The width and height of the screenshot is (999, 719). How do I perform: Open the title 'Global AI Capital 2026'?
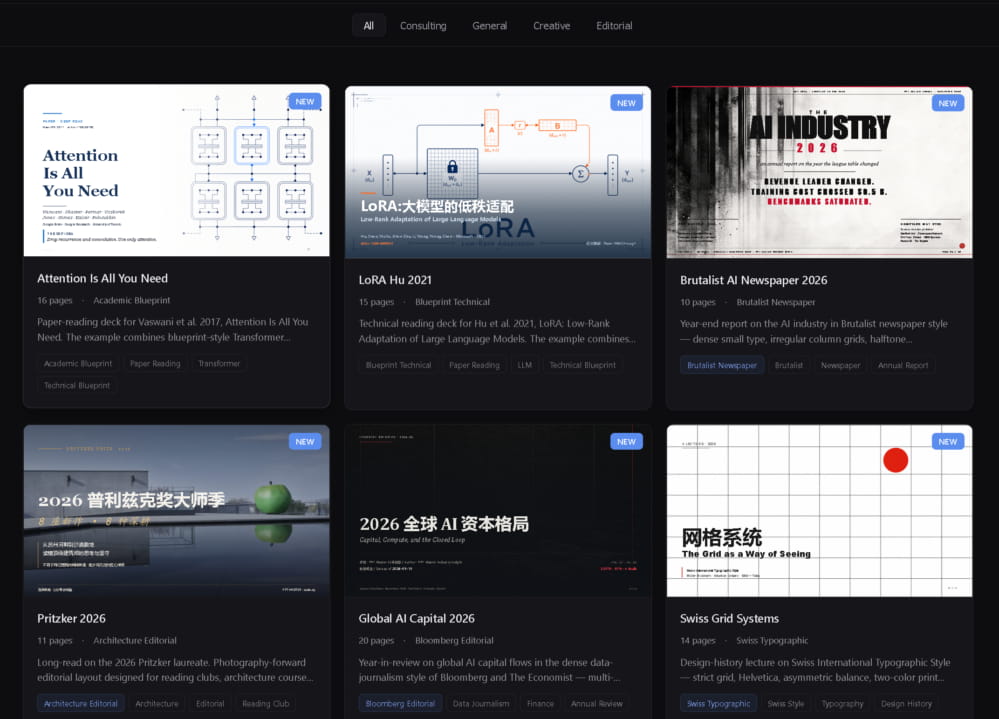click(x=417, y=618)
